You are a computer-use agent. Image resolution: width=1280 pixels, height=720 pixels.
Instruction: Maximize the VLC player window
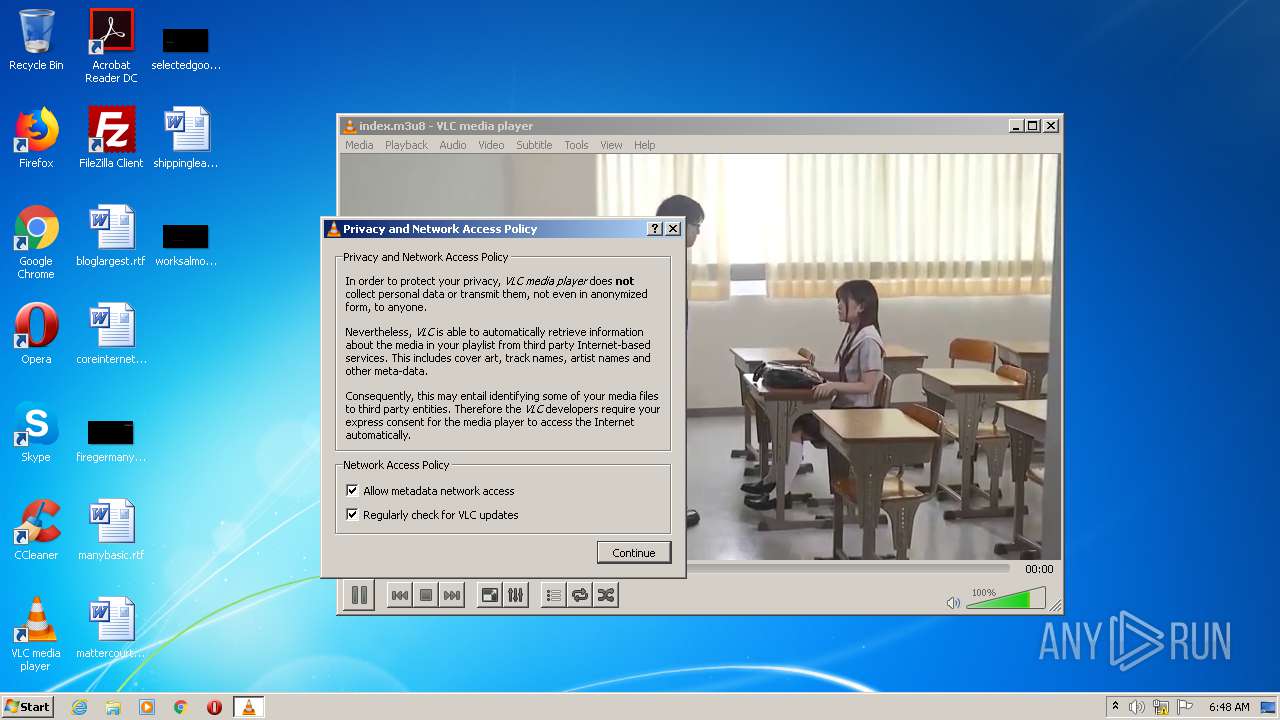tap(1033, 126)
